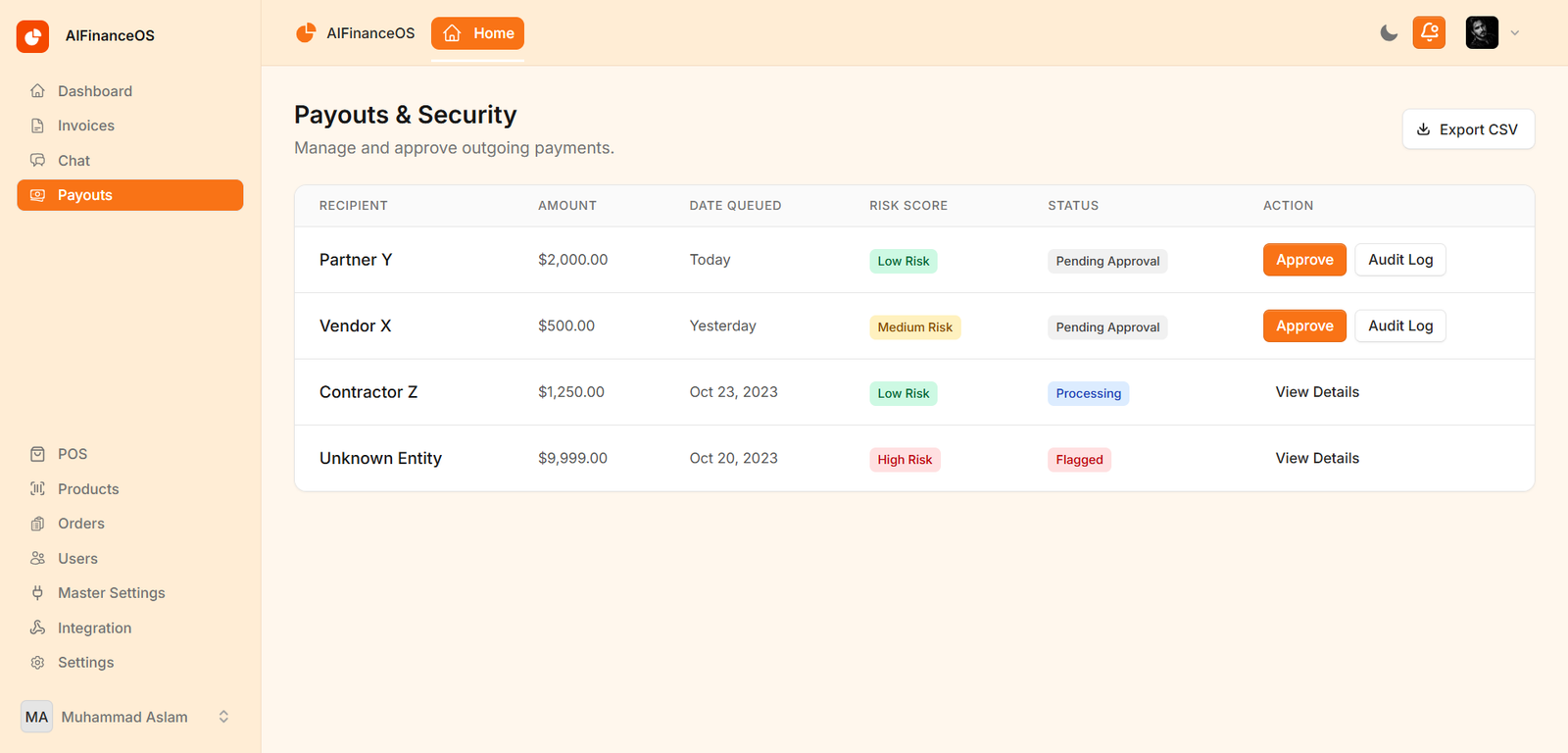
Task: Open notifications with the bell icon
Action: click(x=1429, y=32)
